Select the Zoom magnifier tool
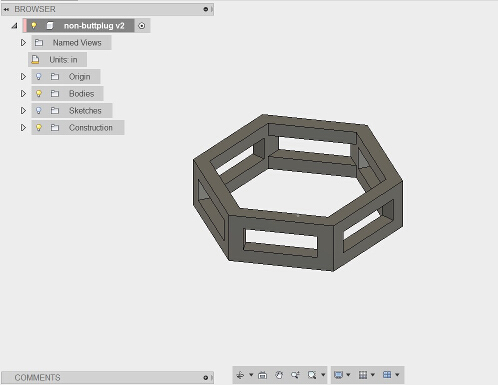The image size is (498, 385). click(x=295, y=375)
